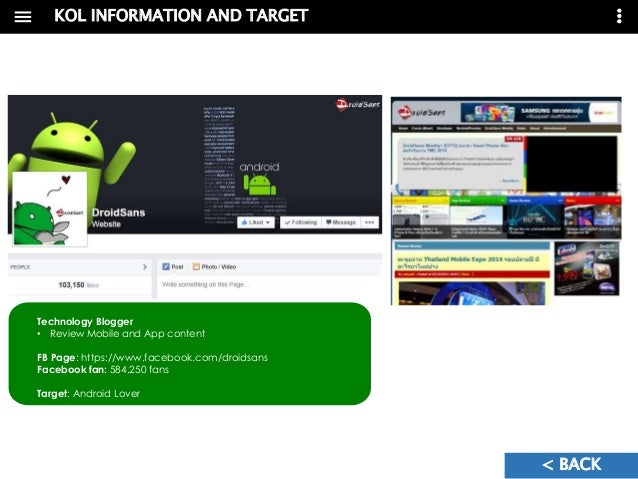The height and width of the screenshot is (479, 638).
Task: Open the sidebar phone advertisement thumbnail
Action: (587, 268)
